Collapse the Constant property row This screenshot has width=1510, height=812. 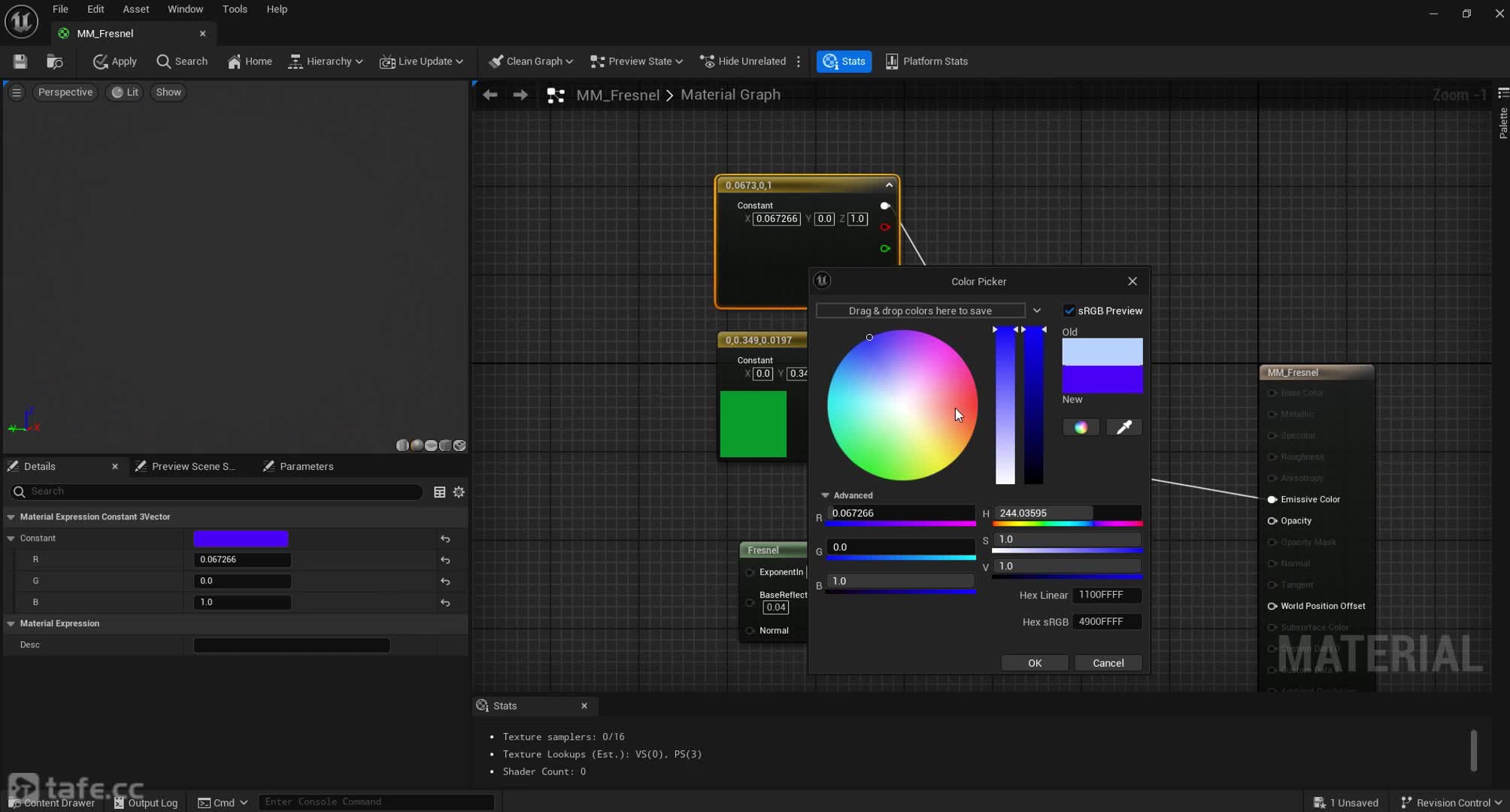point(11,538)
